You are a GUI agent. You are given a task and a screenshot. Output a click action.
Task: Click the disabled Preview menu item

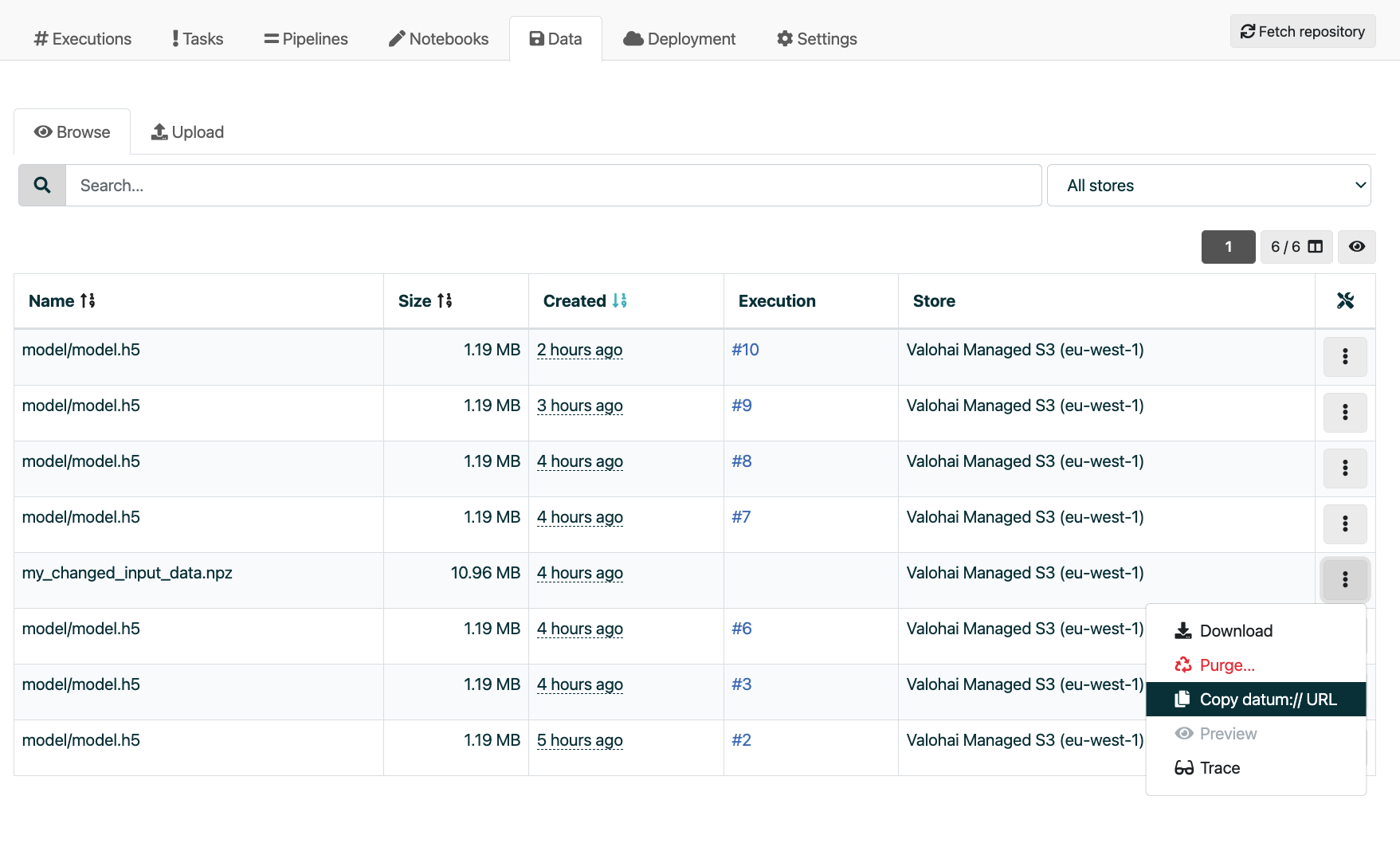pyautogui.click(x=1256, y=734)
